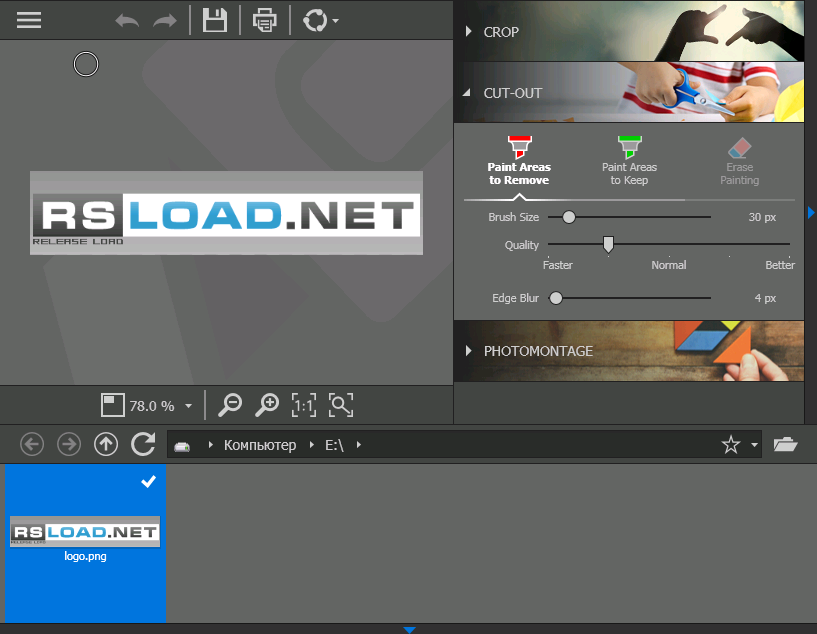Open the hamburger main menu
Screen dimensions: 817x634
(x=29, y=20)
